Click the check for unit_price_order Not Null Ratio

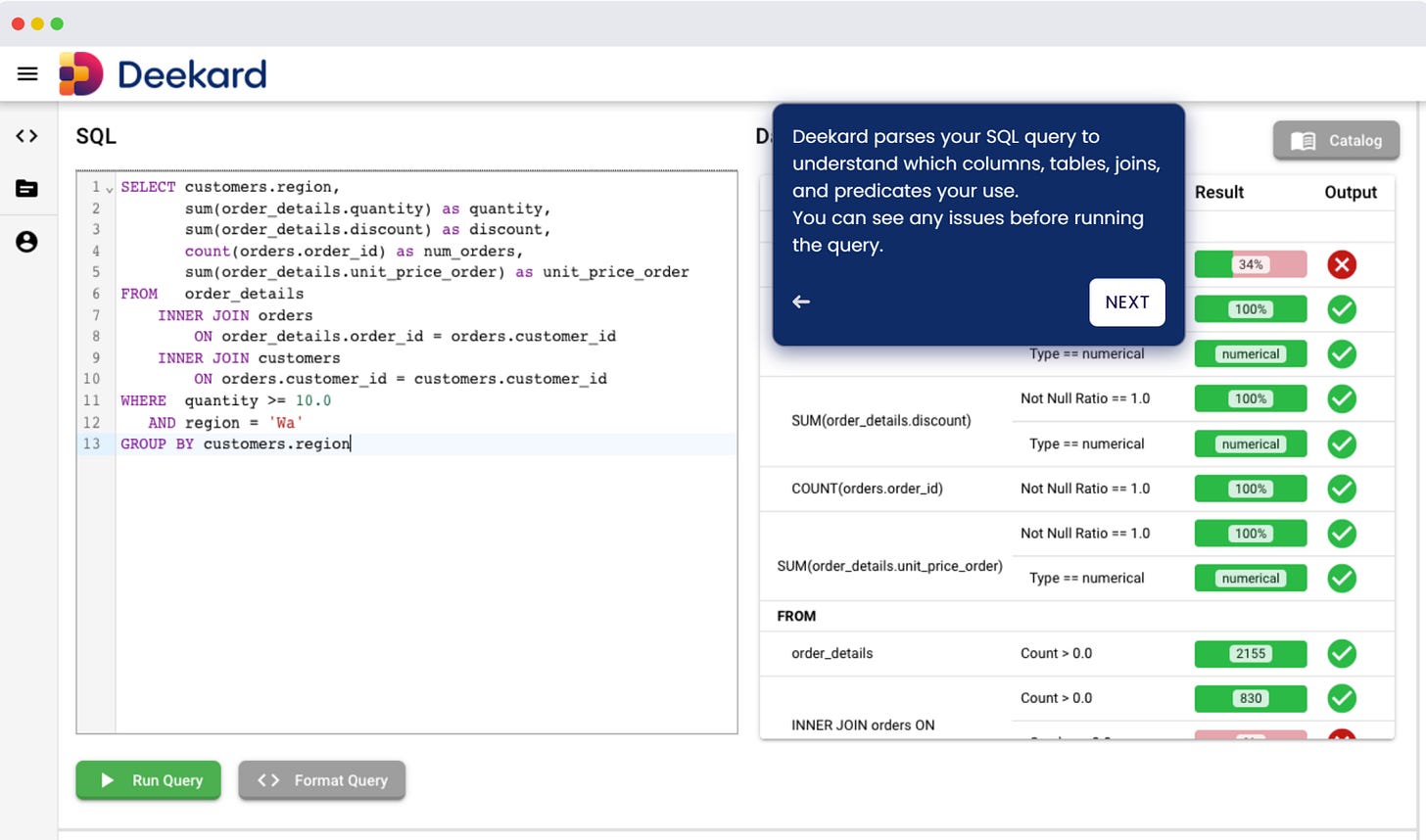(x=1342, y=534)
